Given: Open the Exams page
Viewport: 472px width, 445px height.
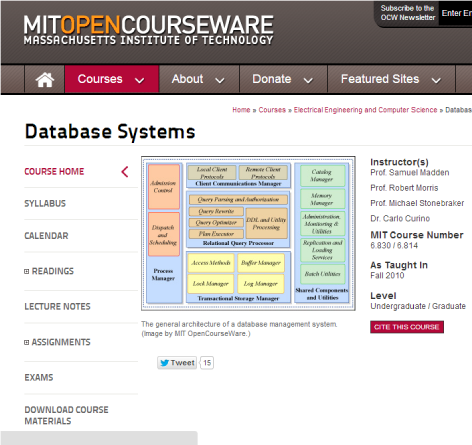Looking at the screenshot, I should [x=39, y=377].
